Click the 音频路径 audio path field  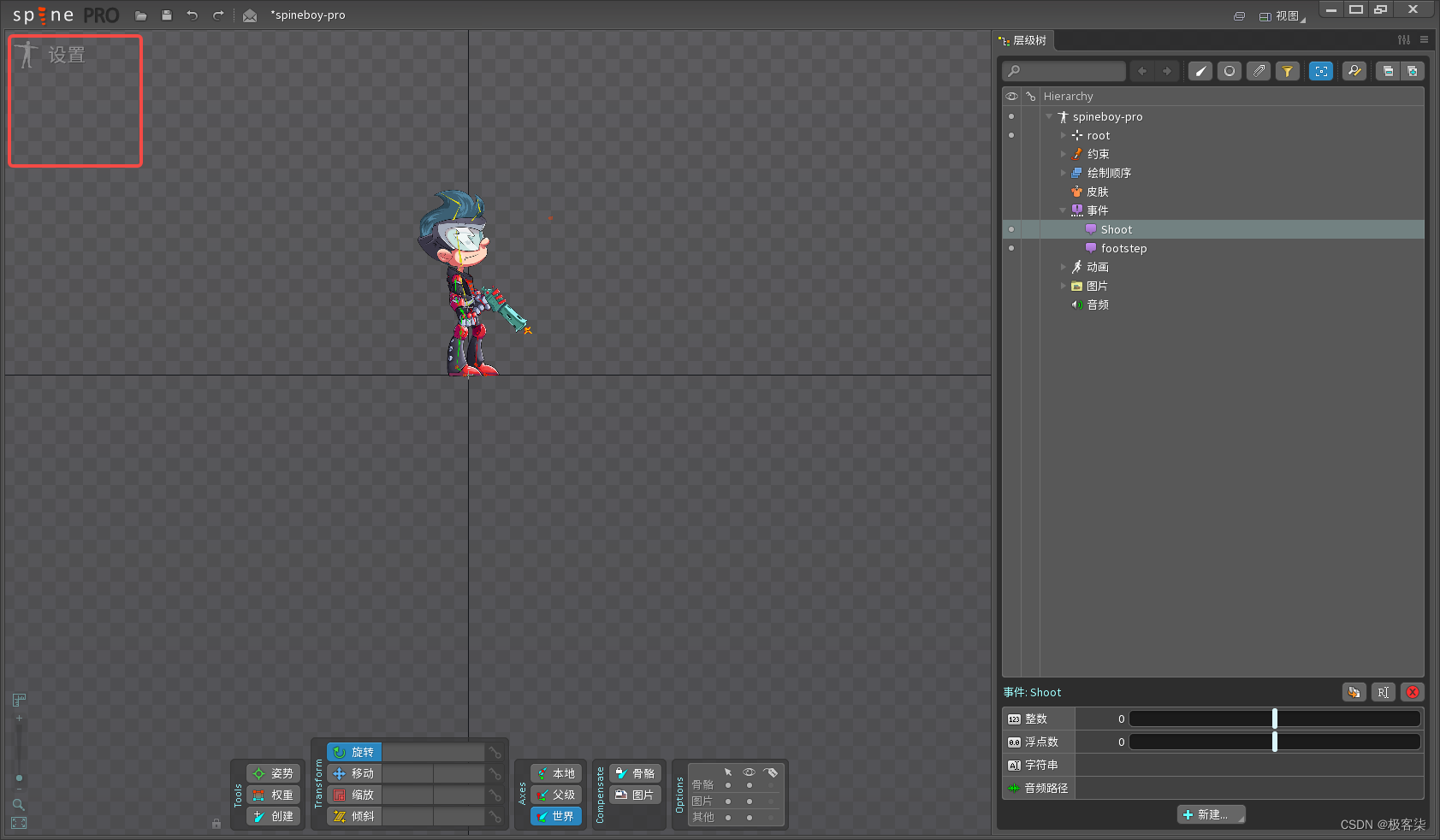1249,788
